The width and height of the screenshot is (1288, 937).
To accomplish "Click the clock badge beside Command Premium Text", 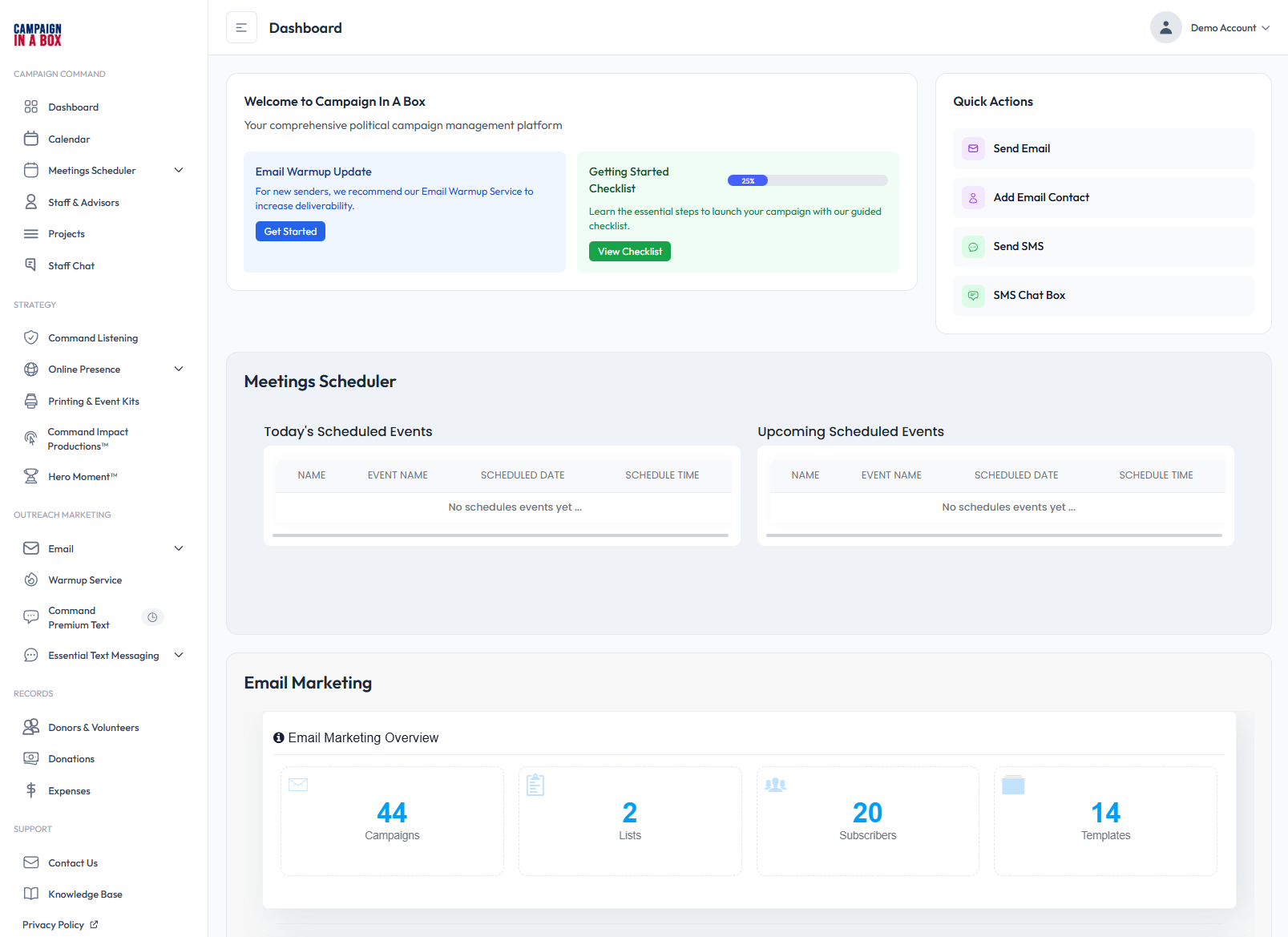I will pyautogui.click(x=152, y=617).
